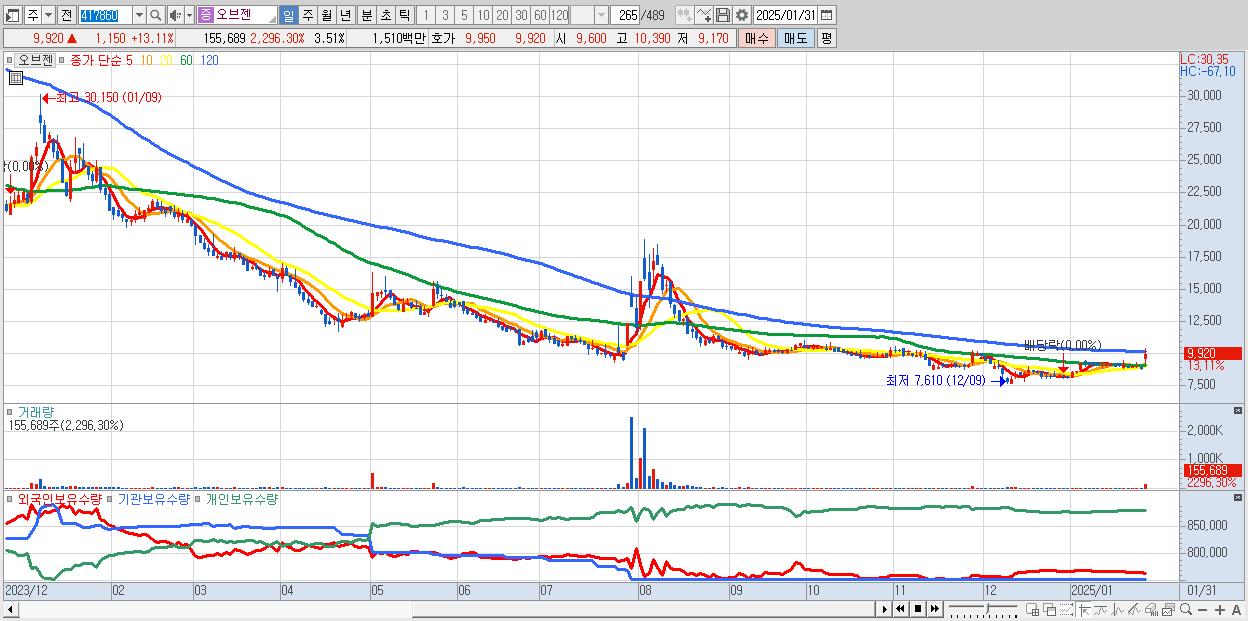The width and height of the screenshot is (1248, 621).
Task: Select interval preset 30
Action: tap(521, 16)
